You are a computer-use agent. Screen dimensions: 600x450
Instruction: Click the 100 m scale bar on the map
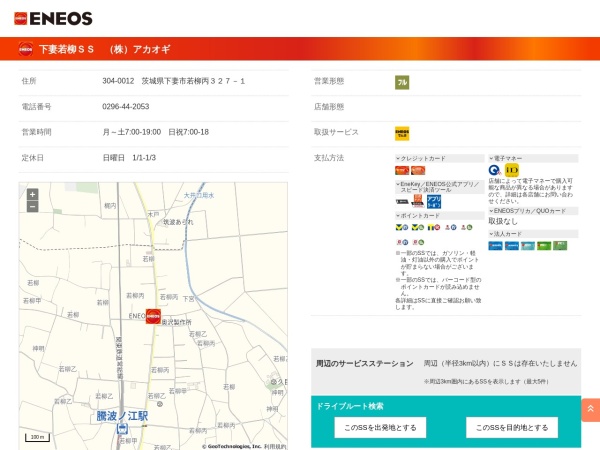click(x=38, y=437)
